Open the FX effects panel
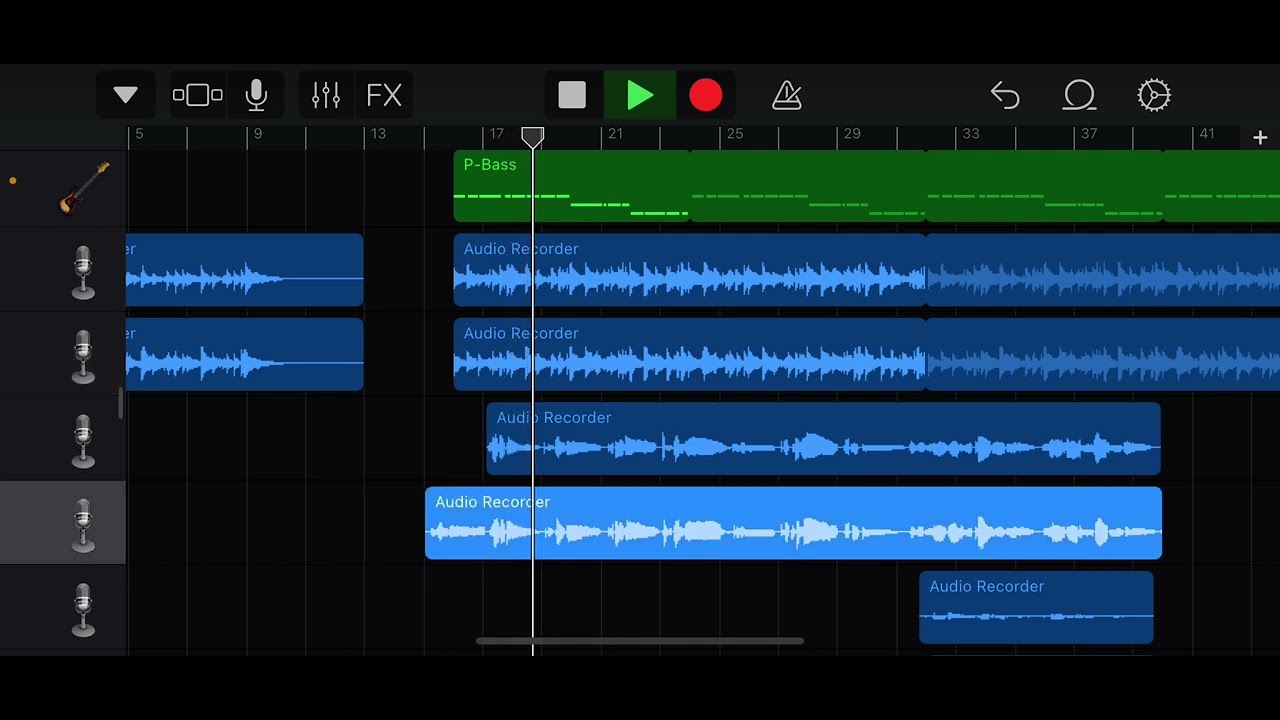 (x=384, y=95)
